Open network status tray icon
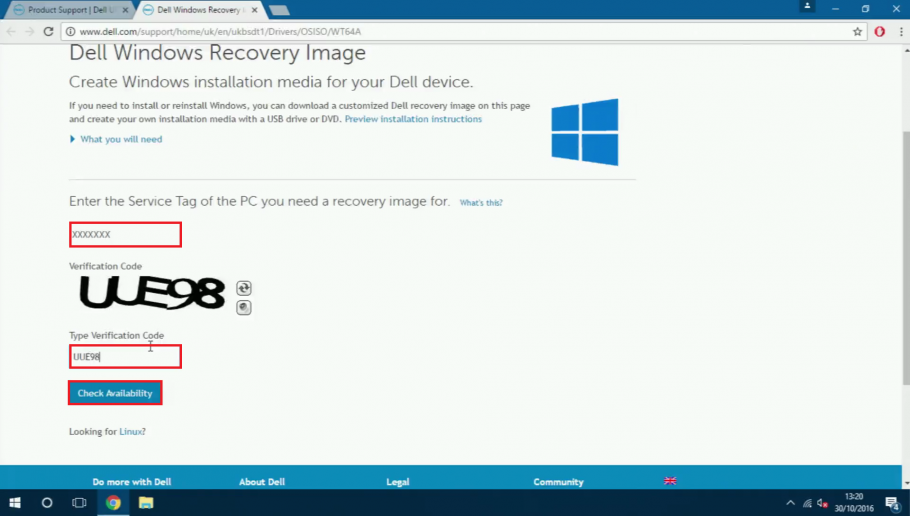Screen dimensions: 910x516 point(807,503)
